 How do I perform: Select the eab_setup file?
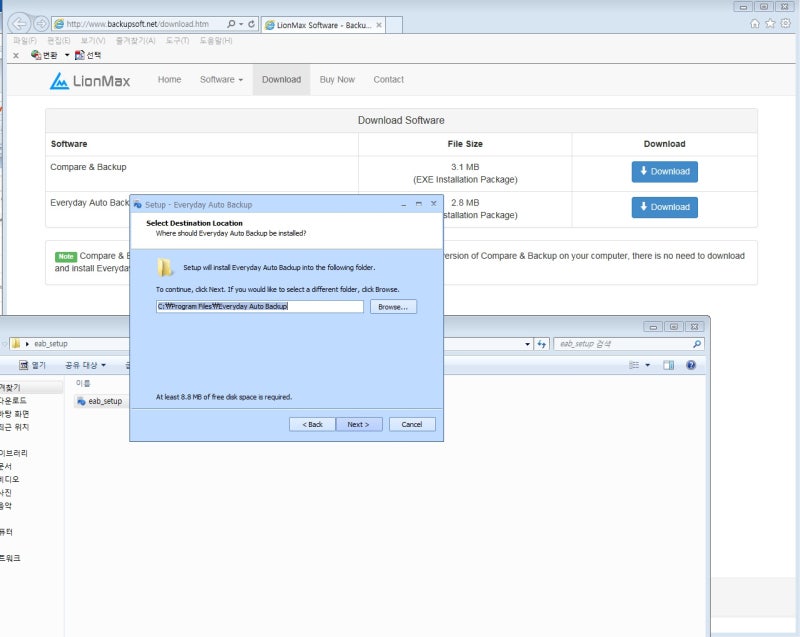pyautogui.click(x=99, y=401)
